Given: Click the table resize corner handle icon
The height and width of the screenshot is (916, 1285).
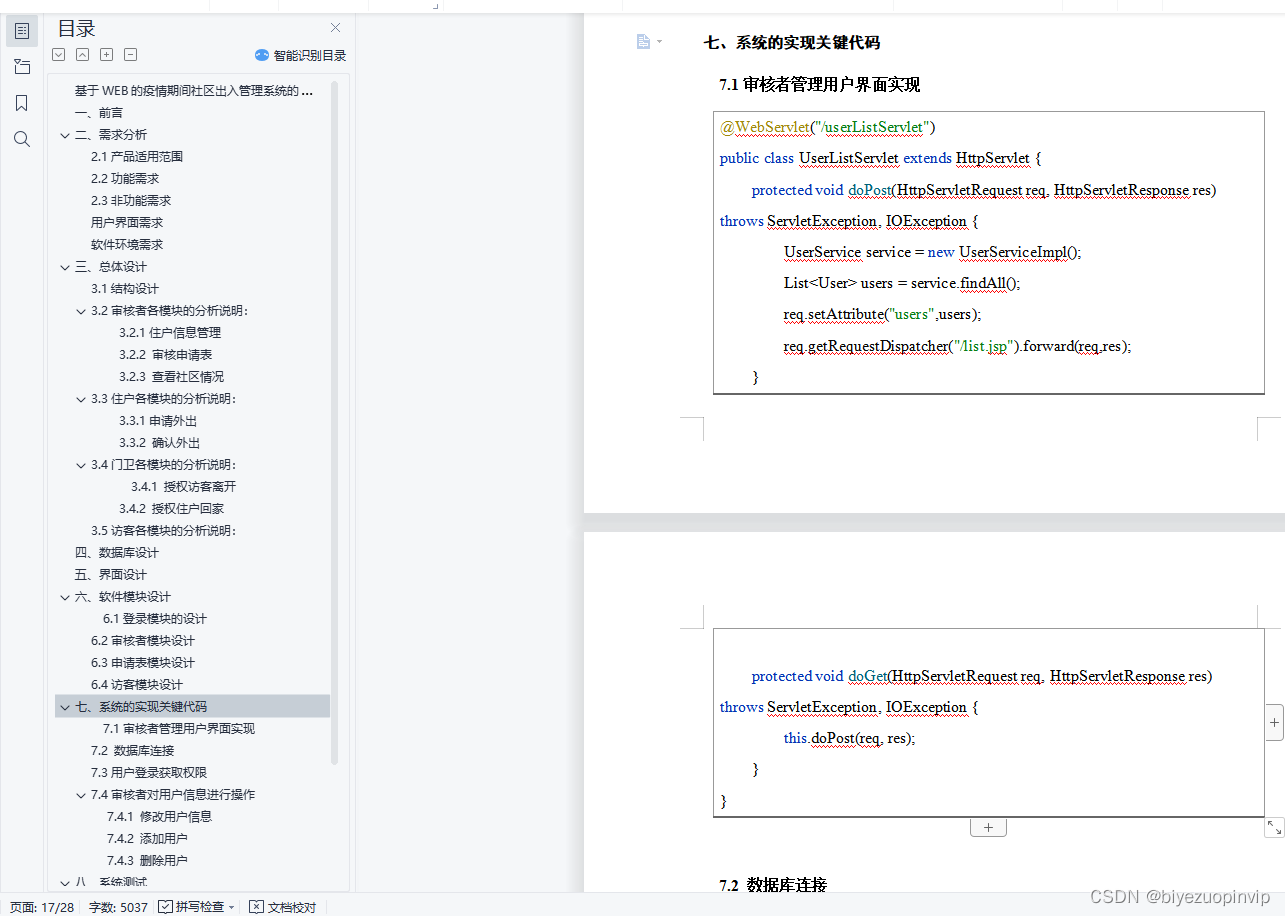Looking at the screenshot, I should coord(1274,827).
